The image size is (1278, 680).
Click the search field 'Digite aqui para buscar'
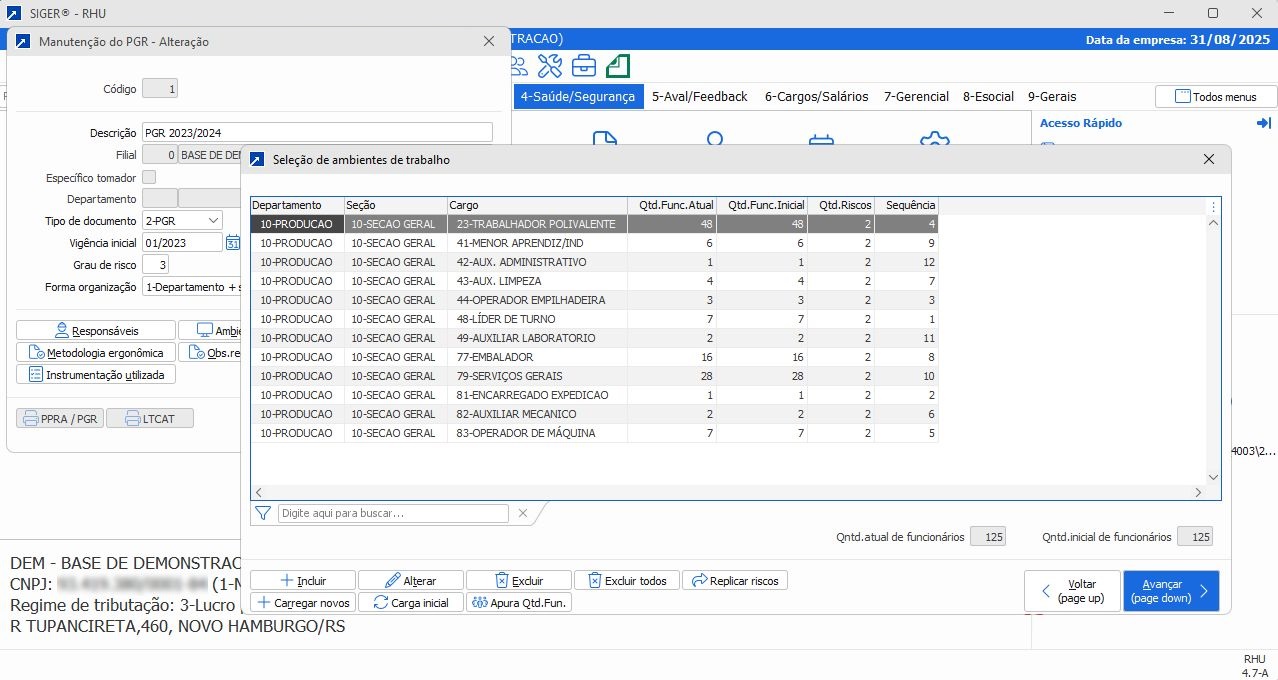(x=393, y=513)
